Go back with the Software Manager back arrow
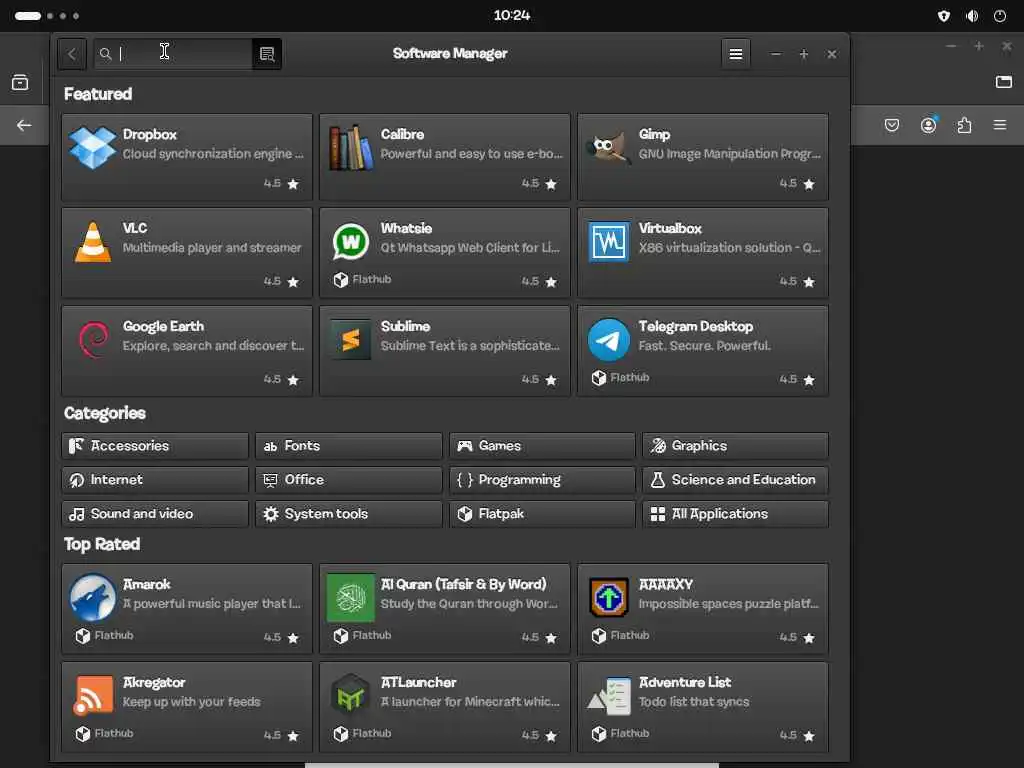The image size is (1024, 768). (72, 54)
